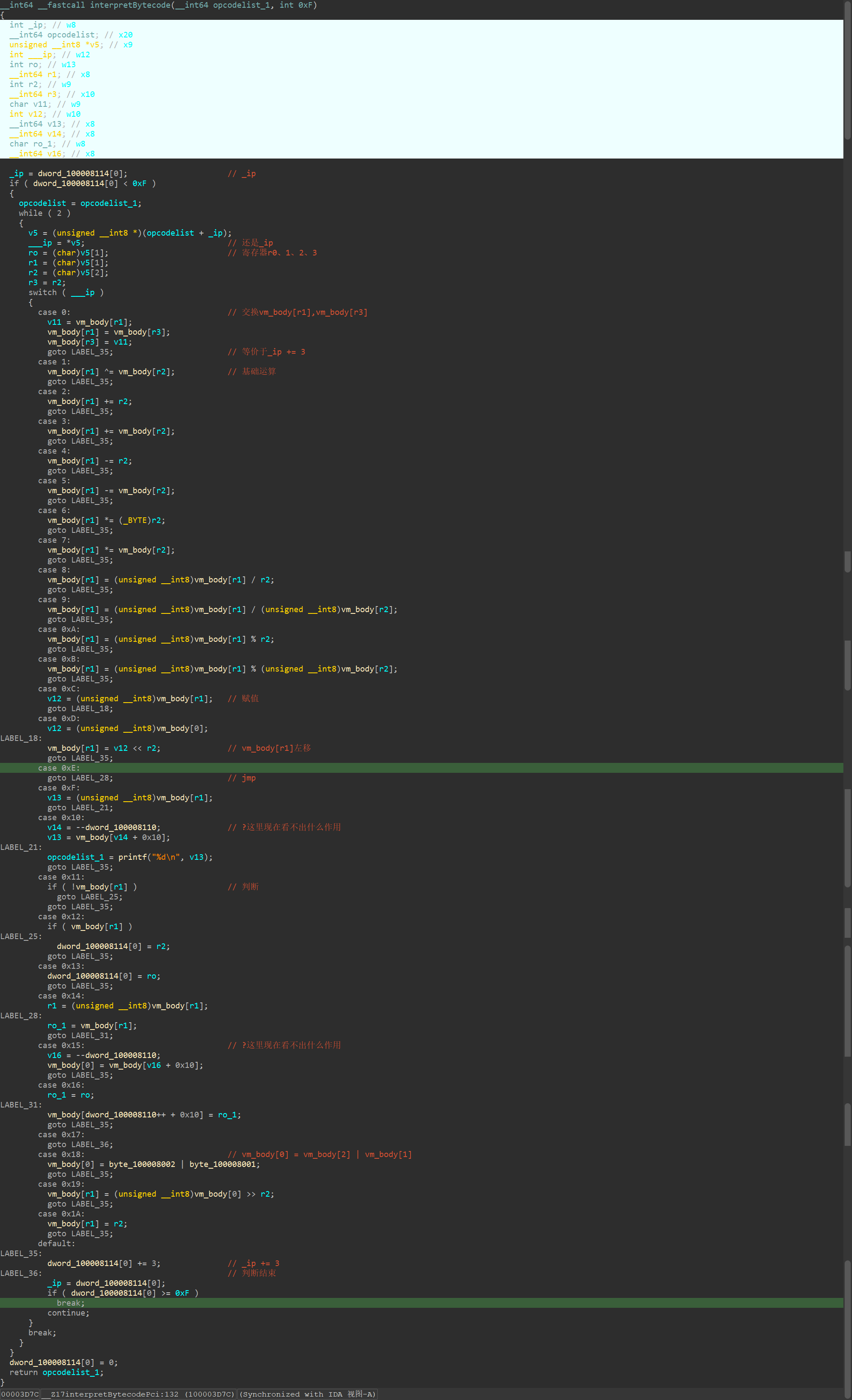Click the highlighted 'break;' statement line
This screenshot has width=852, height=1400.
pos(71,1303)
